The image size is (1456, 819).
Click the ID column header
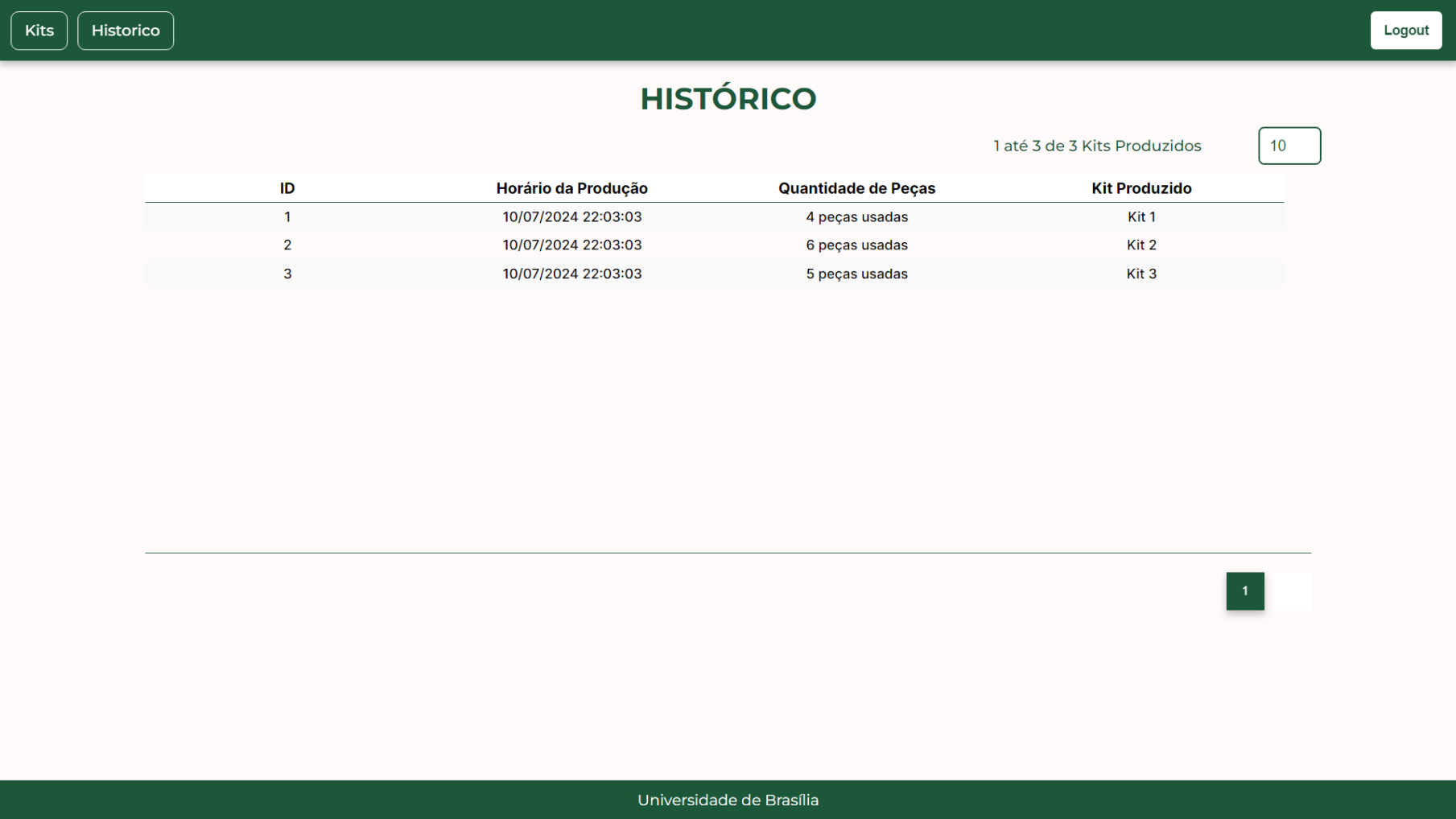pos(287,188)
